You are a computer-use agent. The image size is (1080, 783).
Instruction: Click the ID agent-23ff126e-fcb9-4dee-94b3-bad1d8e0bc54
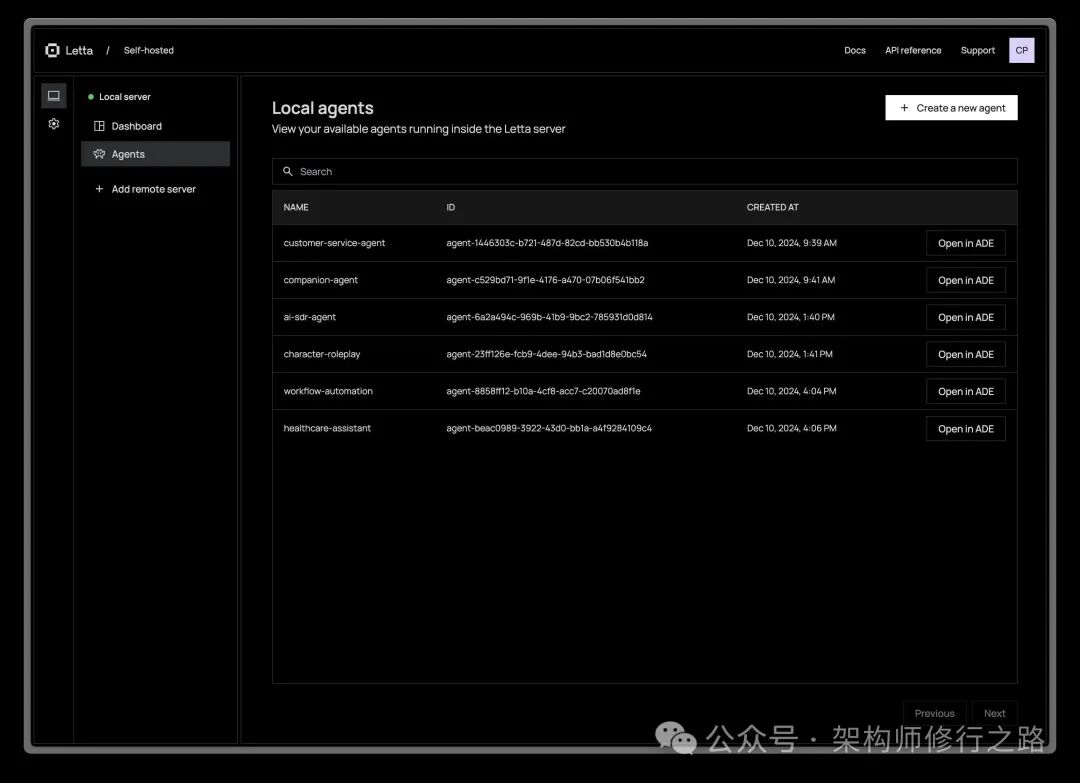tap(546, 355)
